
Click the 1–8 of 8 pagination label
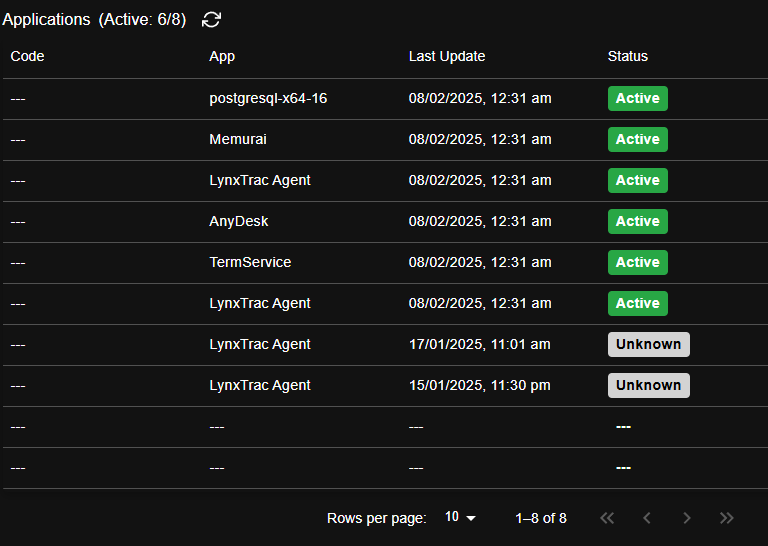pos(541,518)
